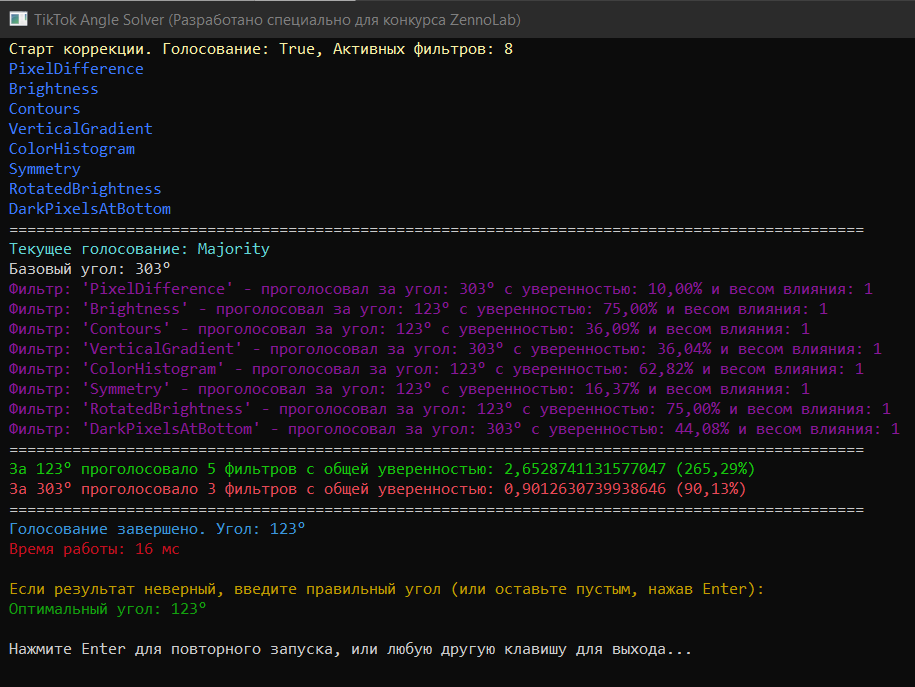Click the 'Старт коррекции' header line

click(x=260, y=49)
